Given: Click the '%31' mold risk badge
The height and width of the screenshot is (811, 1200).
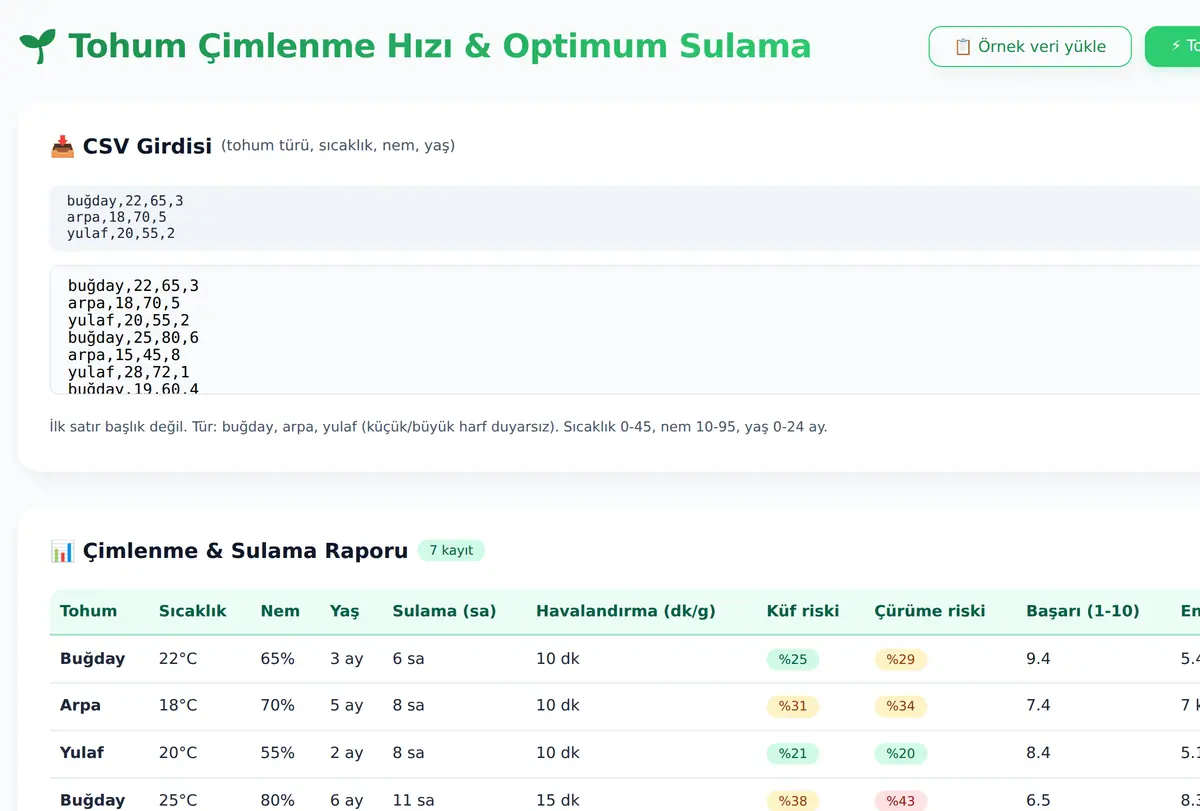Looking at the screenshot, I should (x=793, y=706).
